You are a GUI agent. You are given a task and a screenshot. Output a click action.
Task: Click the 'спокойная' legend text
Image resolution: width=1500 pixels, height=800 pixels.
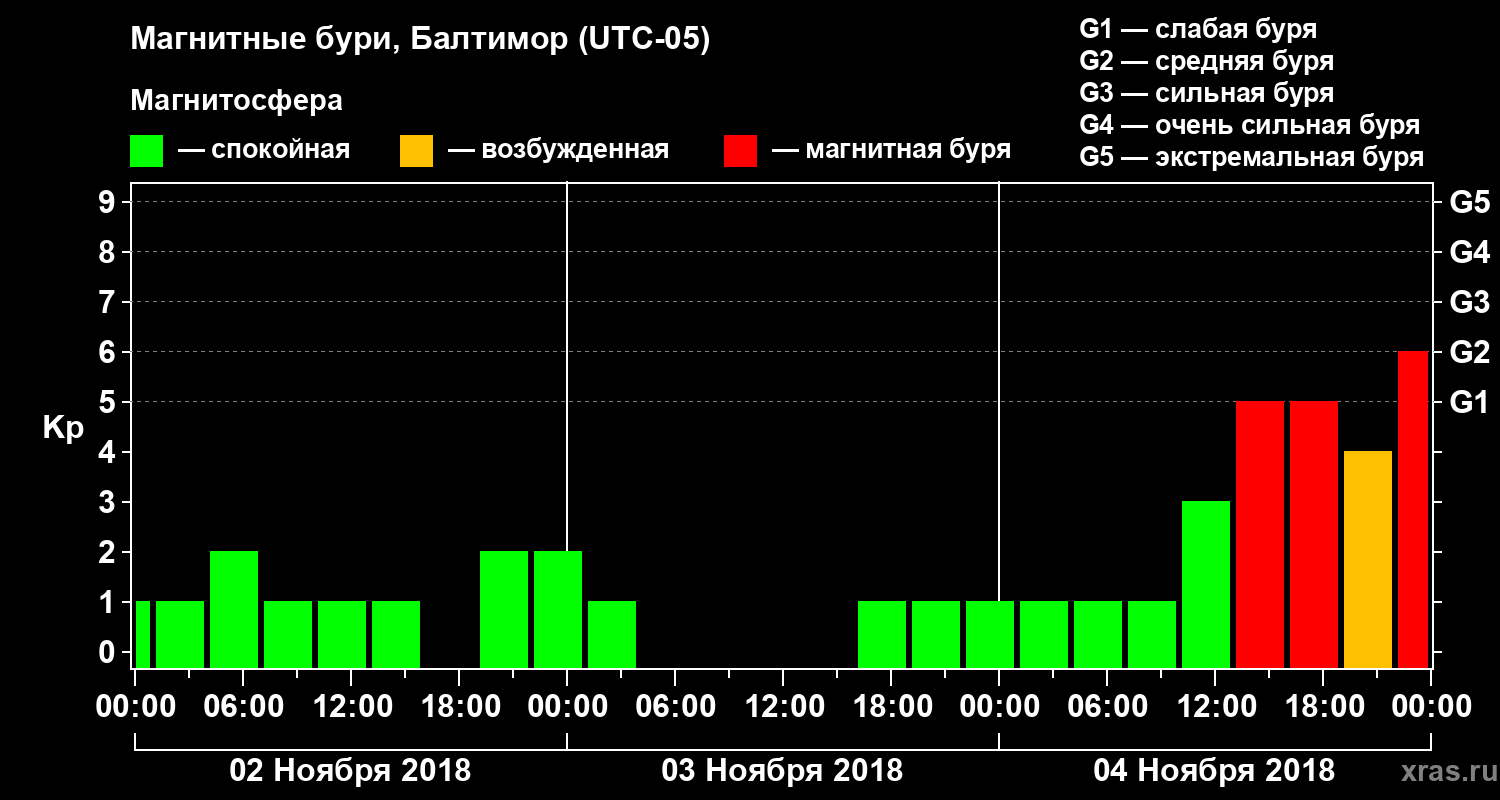281,151
